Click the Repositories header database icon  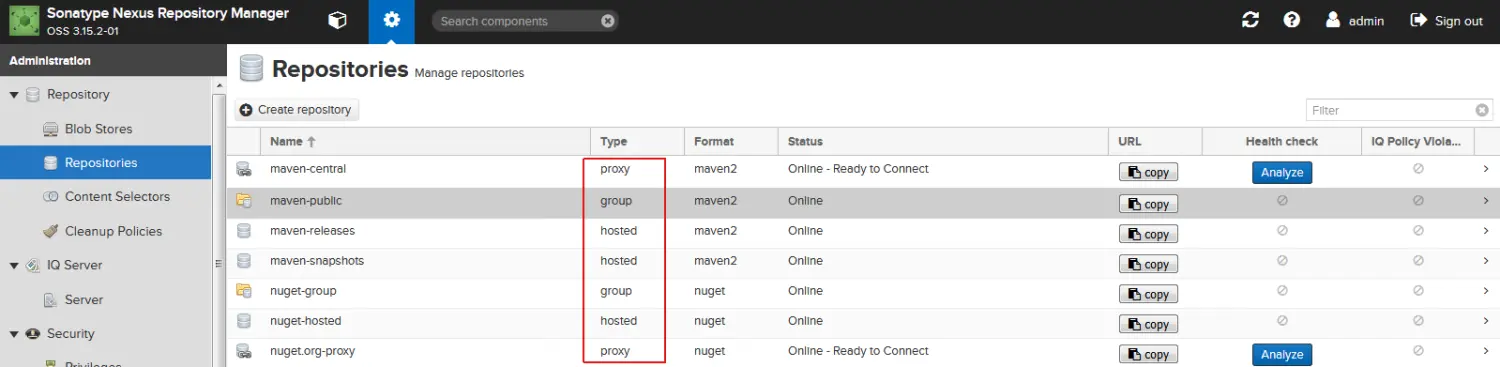251,68
